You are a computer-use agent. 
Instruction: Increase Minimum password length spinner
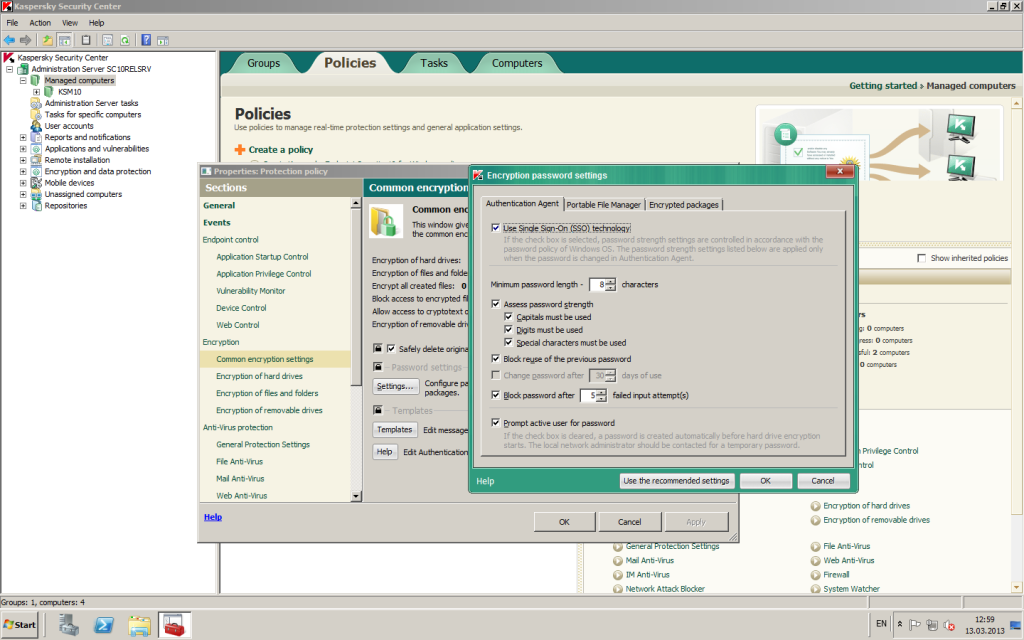tap(611, 281)
